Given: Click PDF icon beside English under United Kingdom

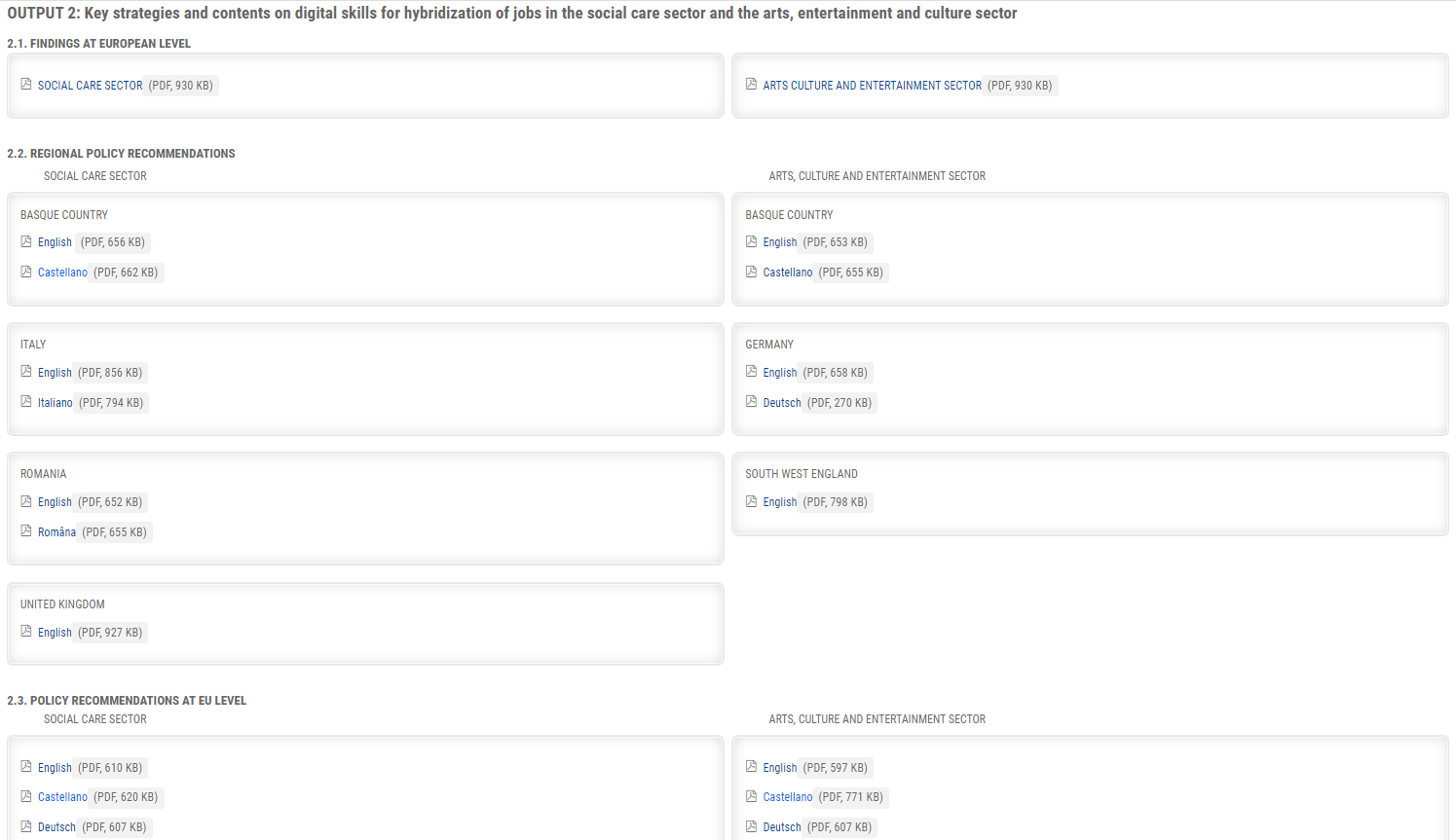Looking at the screenshot, I should pyautogui.click(x=26, y=632).
